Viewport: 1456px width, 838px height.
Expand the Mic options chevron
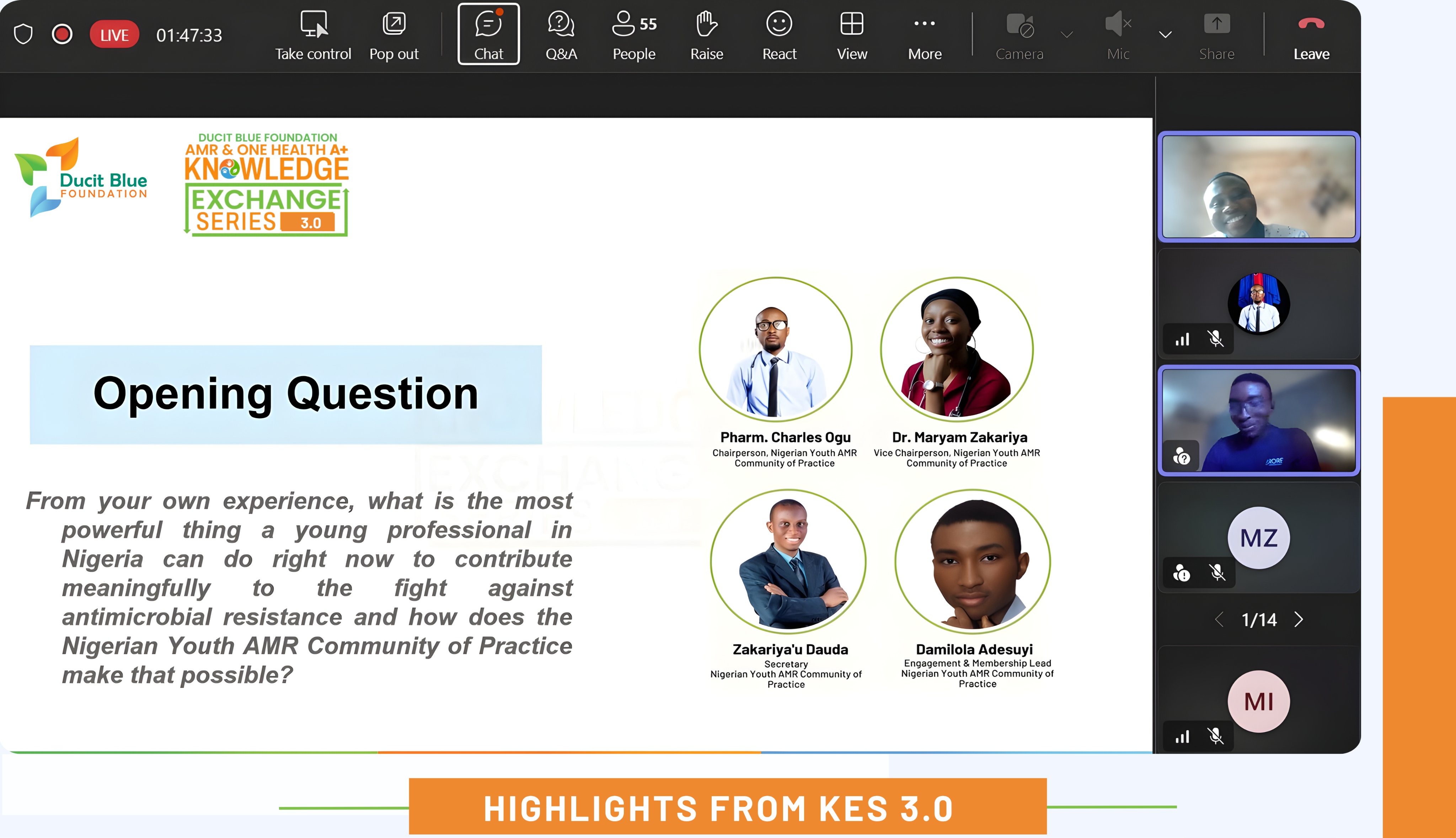(1165, 35)
